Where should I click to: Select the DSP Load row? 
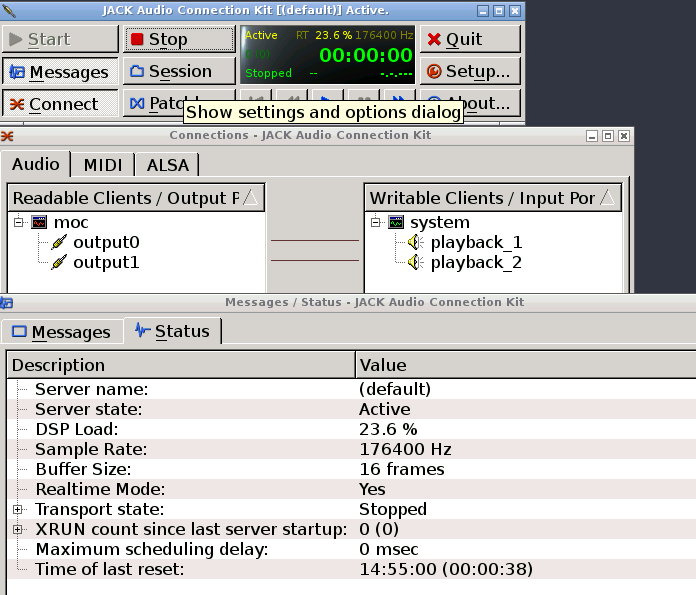[x=352, y=429]
